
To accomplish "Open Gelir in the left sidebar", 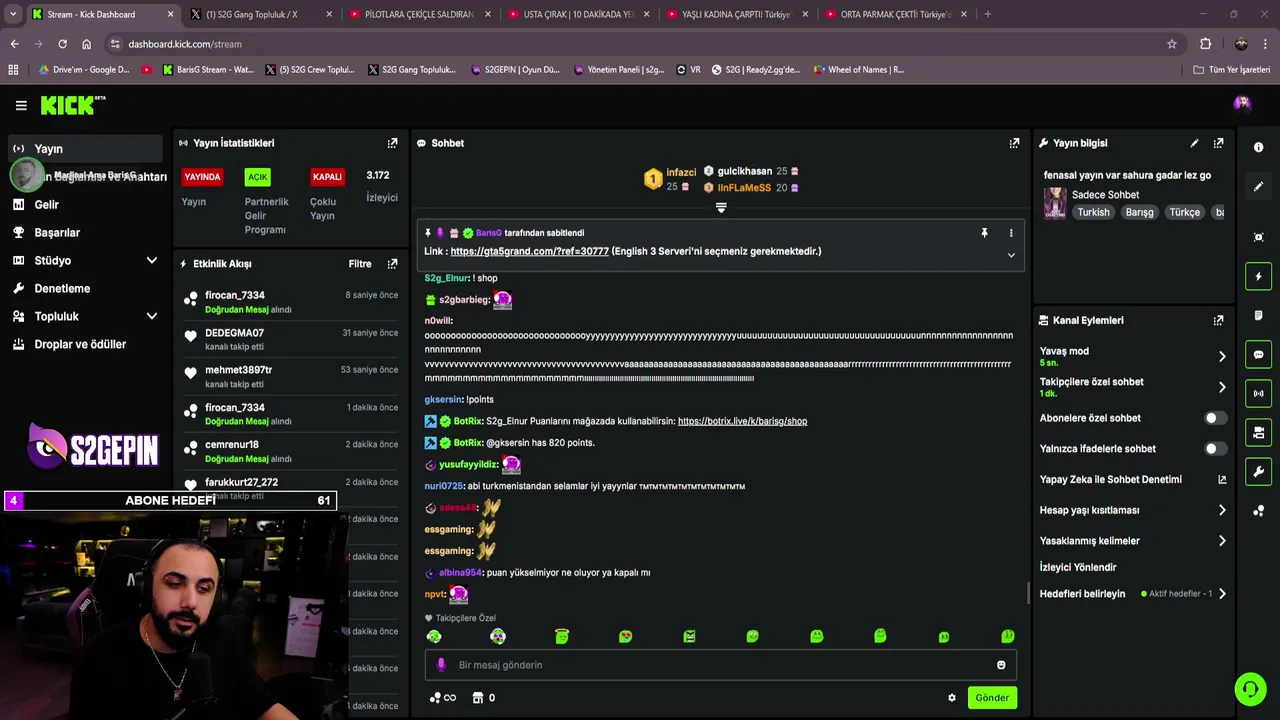I will pyautogui.click(x=86, y=204).
